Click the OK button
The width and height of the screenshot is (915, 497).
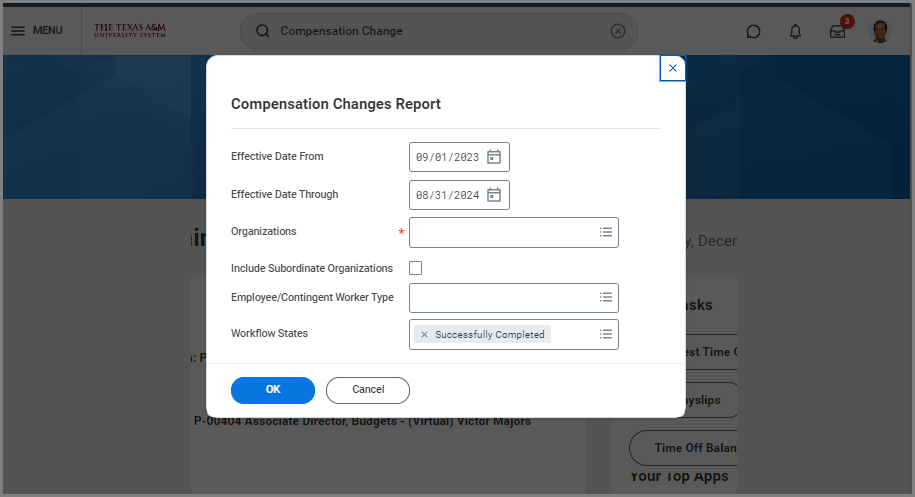tap(273, 390)
